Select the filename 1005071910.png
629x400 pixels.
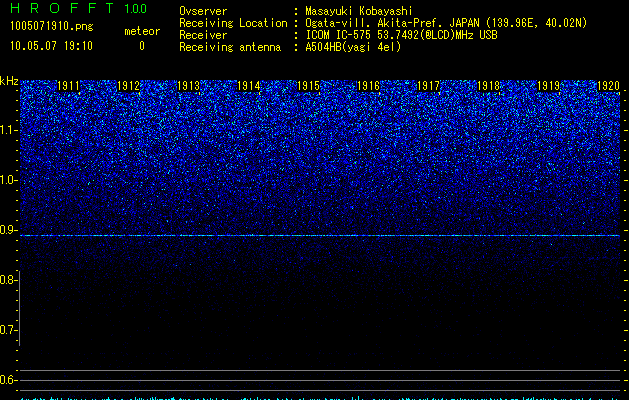pyautogui.click(x=52, y=26)
